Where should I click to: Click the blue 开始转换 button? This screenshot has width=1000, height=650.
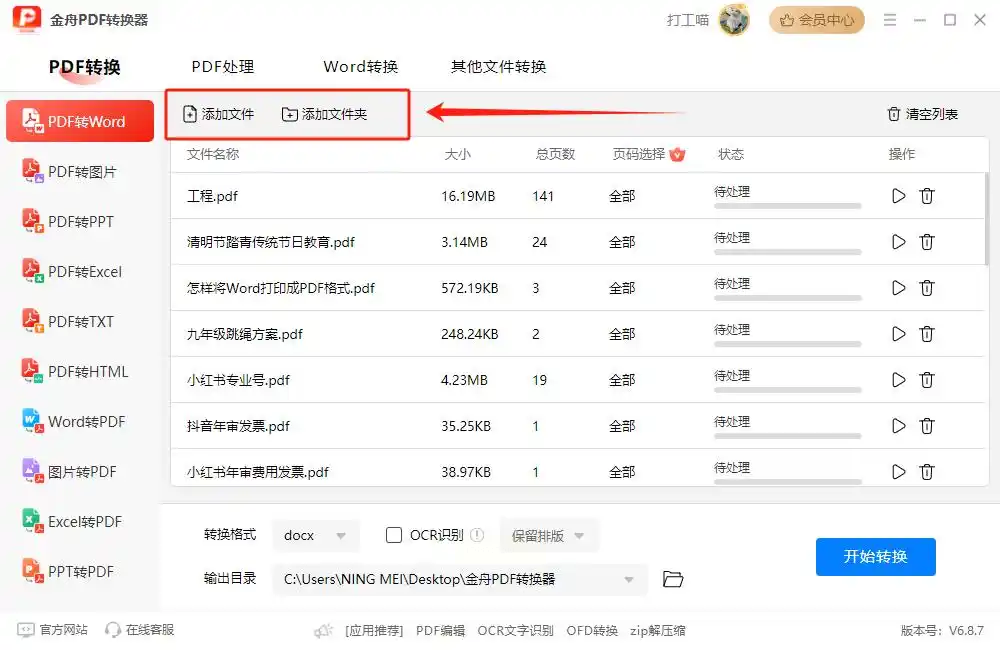[x=876, y=556]
